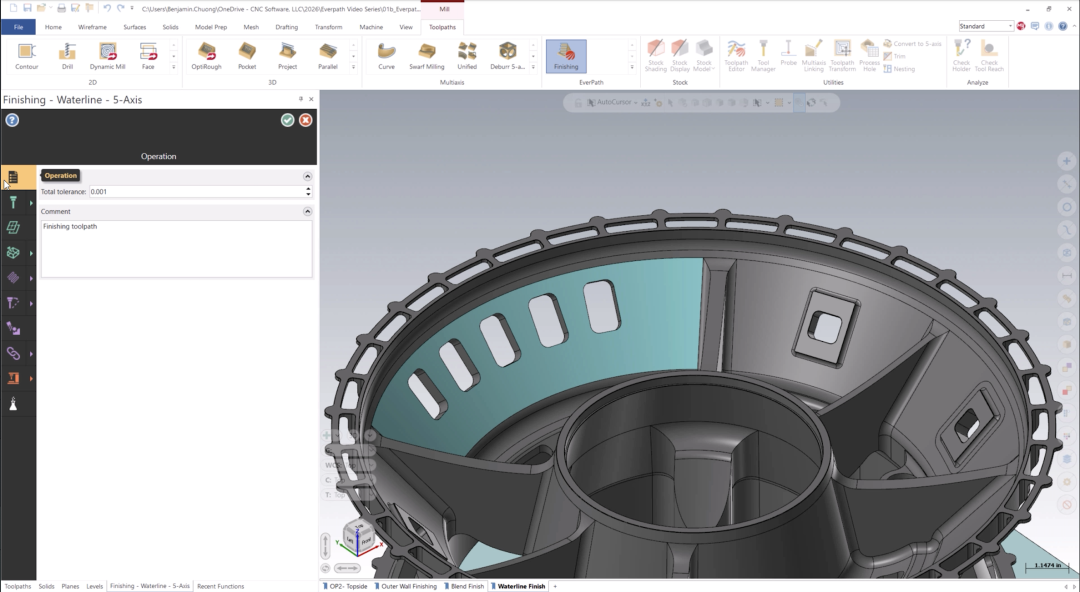Select the Contour 2D toolpath icon
The width and height of the screenshot is (1080, 592).
[27, 56]
